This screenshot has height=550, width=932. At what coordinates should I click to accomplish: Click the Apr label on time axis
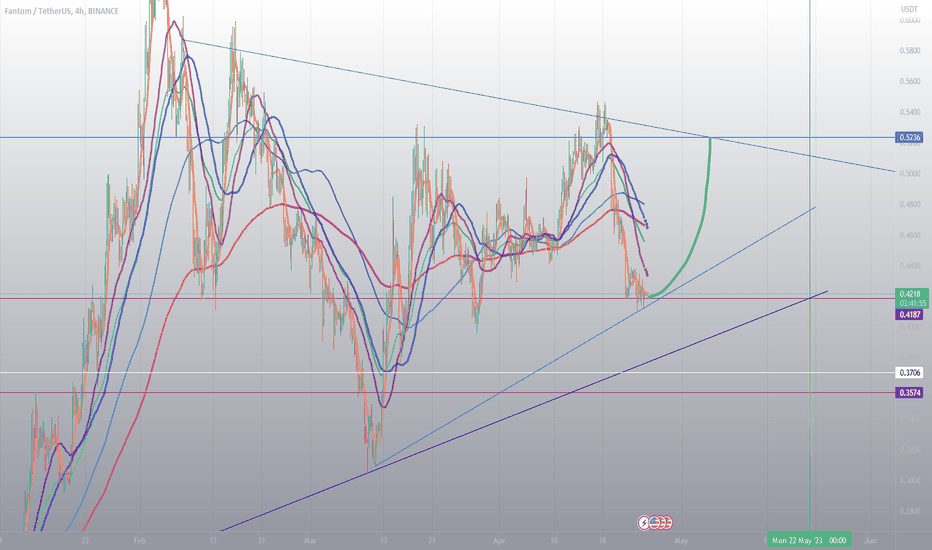point(499,540)
